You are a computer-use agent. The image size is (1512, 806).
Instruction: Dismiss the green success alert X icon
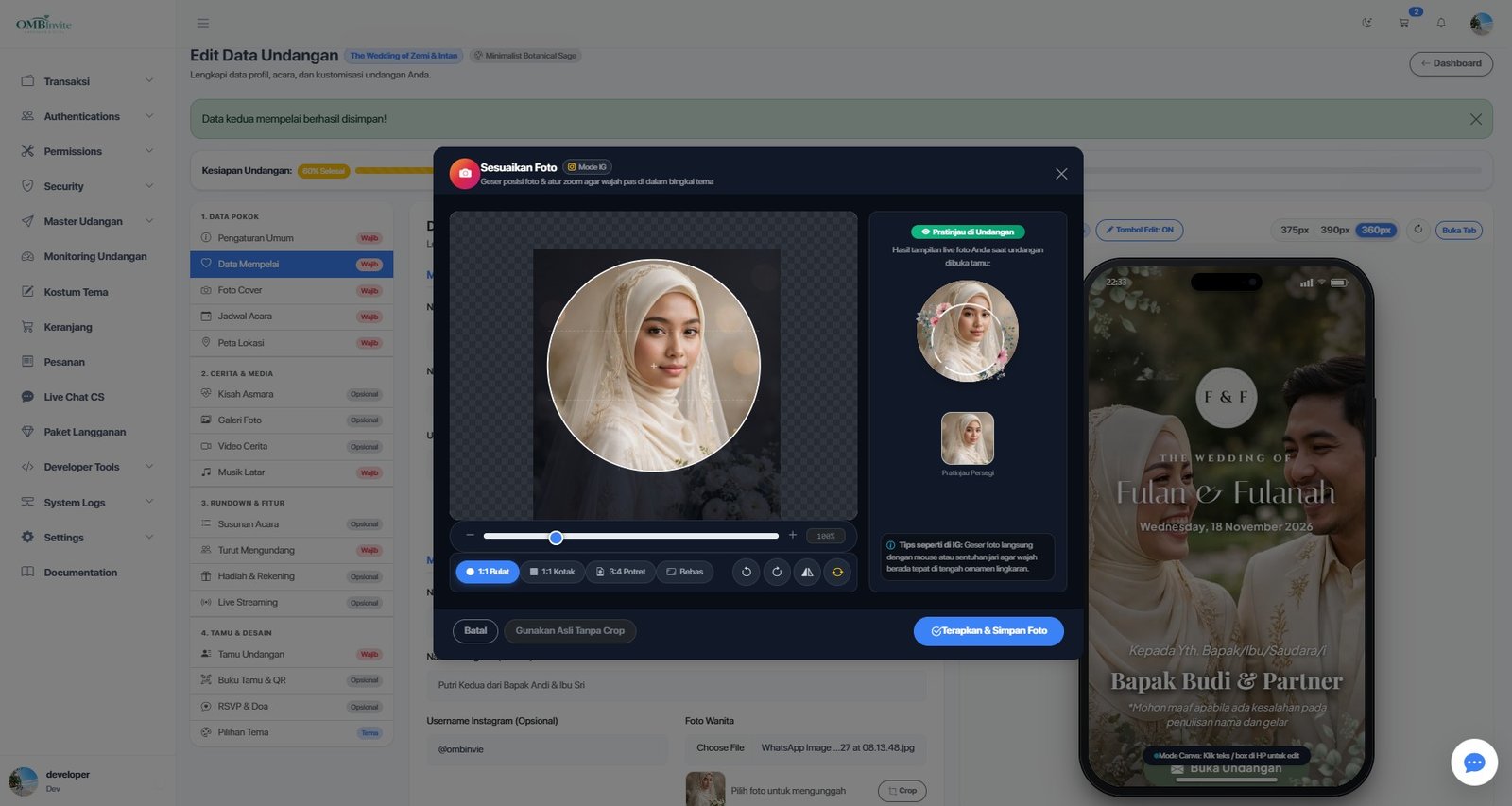tap(1476, 119)
